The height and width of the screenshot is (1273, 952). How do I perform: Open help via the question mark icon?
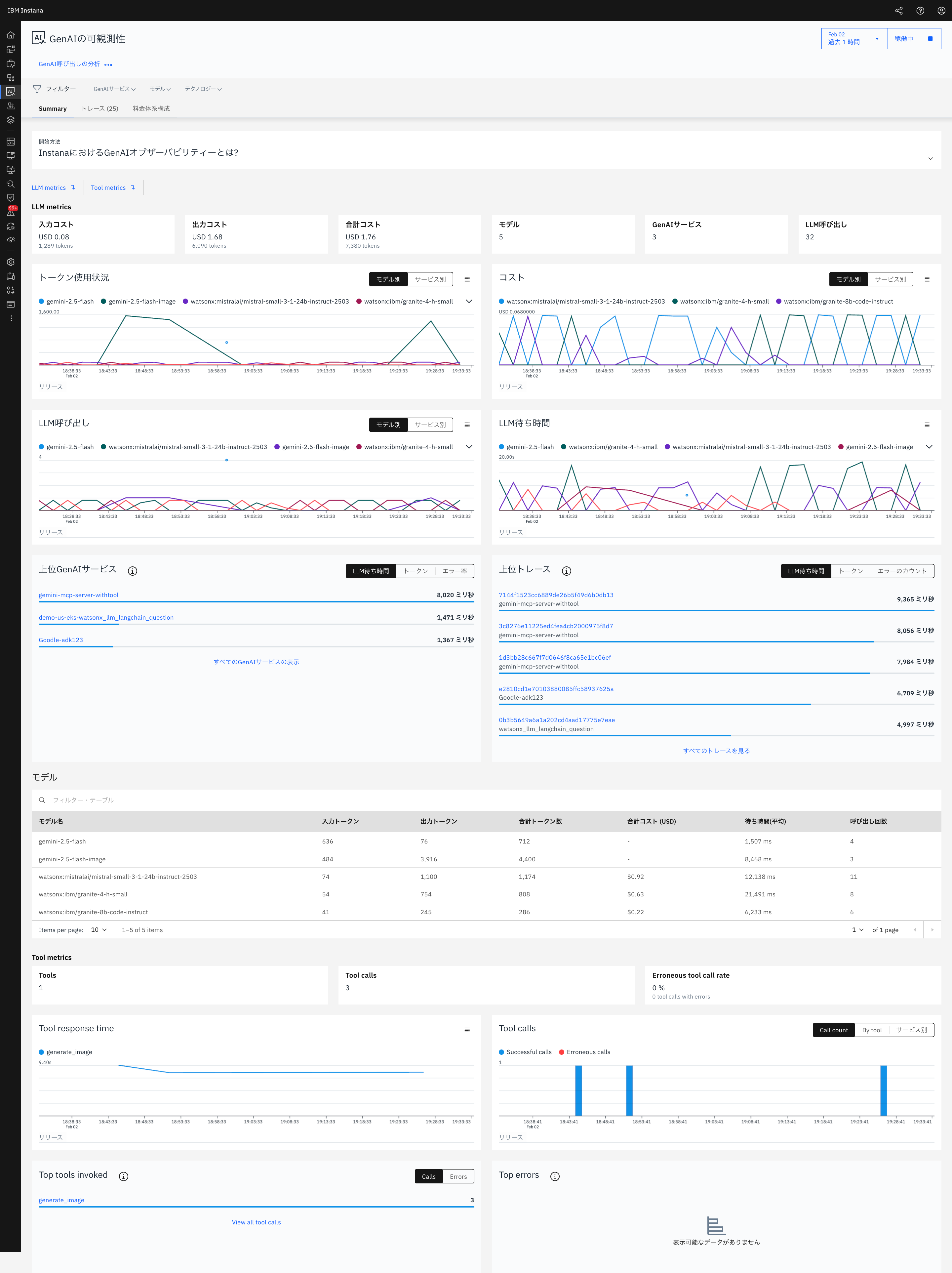[x=920, y=10]
